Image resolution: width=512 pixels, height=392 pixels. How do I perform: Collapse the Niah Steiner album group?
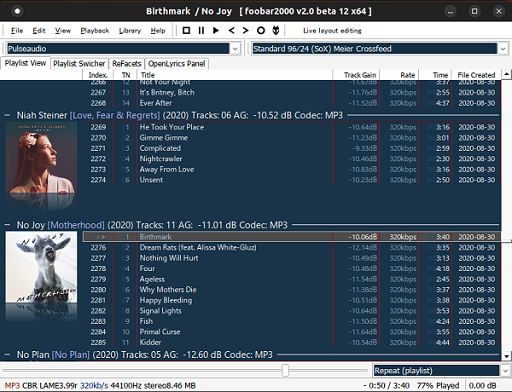click(7, 115)
